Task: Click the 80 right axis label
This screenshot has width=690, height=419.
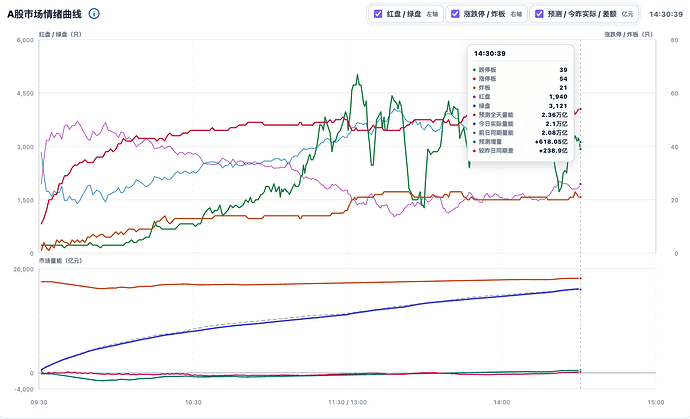Action: tap(674, 40)
